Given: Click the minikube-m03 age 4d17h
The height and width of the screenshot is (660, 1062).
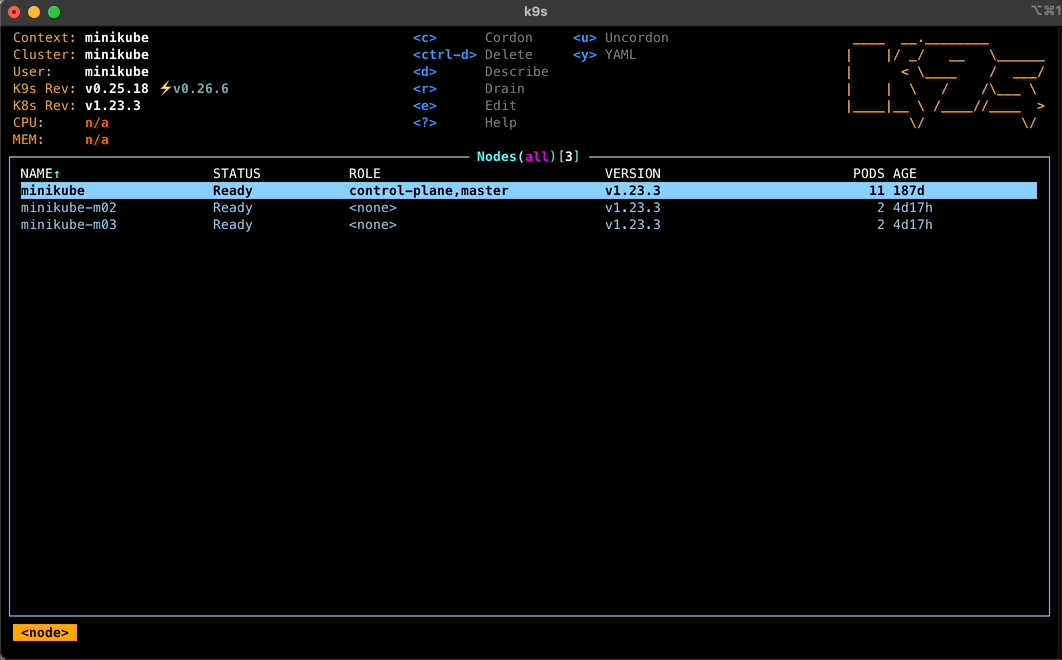Looking at the screenshot, I should [x=912, y=224].
